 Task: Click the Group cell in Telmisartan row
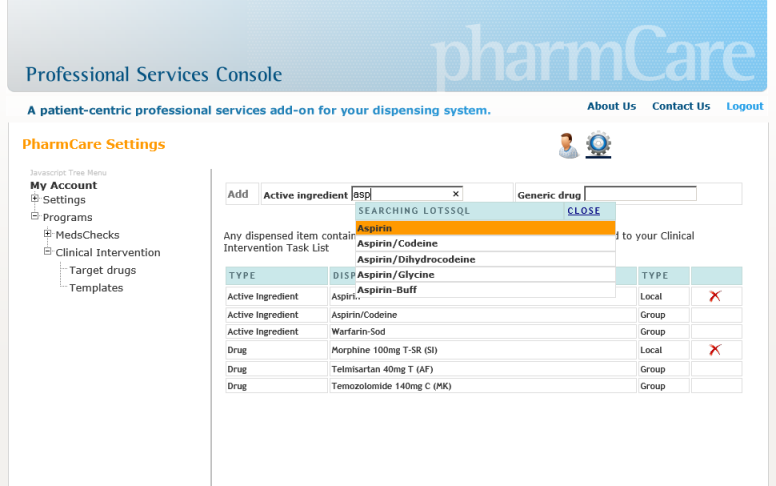[664, 369]
